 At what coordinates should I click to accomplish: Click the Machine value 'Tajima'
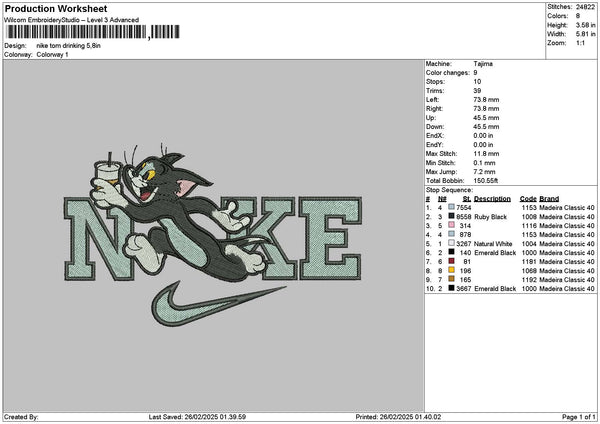(x=483, y=64)
